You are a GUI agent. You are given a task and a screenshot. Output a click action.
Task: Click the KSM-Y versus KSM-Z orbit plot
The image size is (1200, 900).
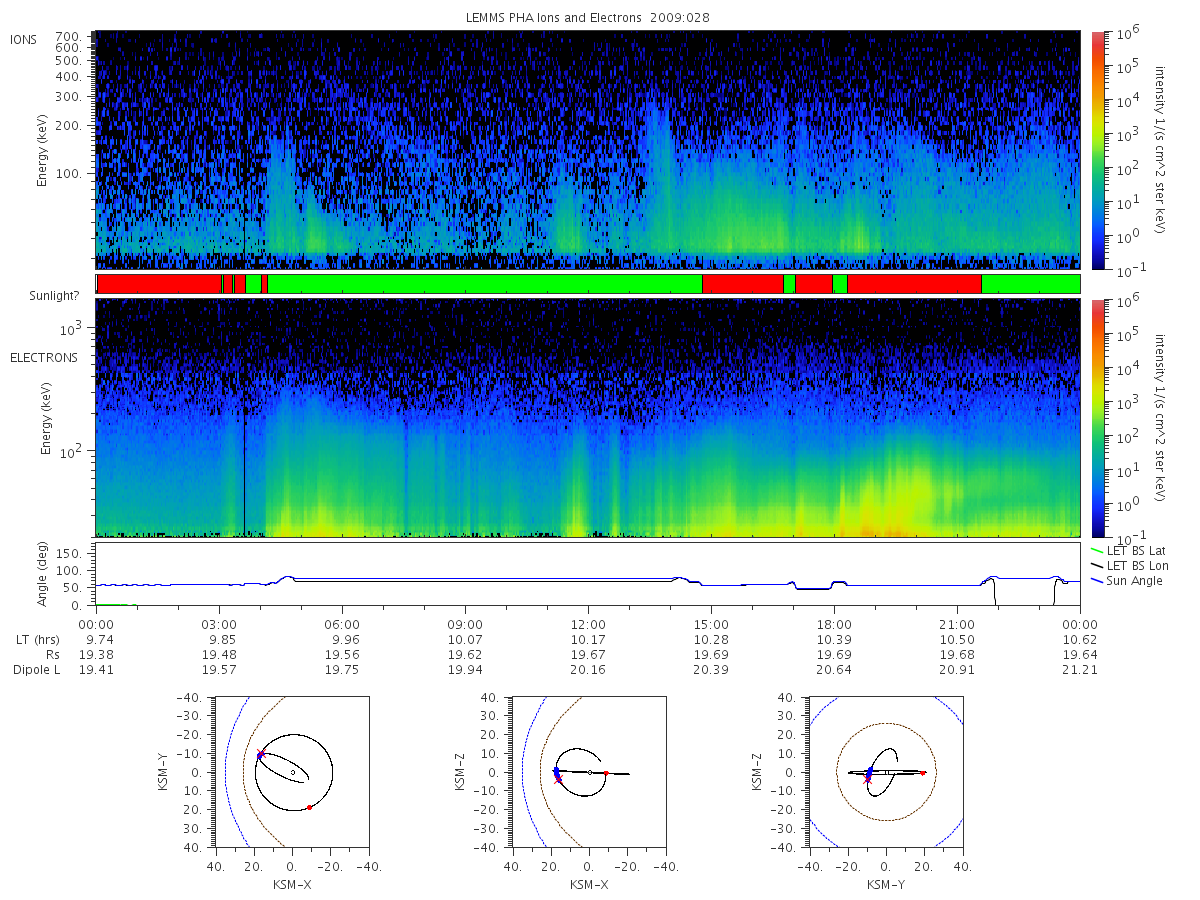click(x=886, y=772)
